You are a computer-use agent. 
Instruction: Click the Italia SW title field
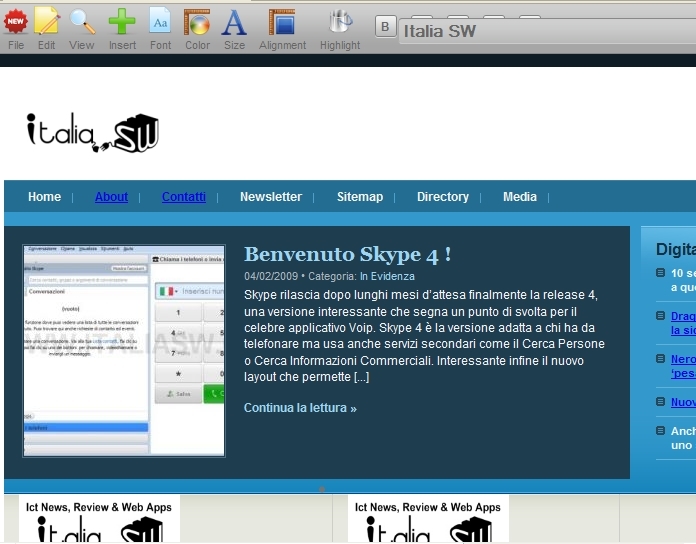(547, 31)
